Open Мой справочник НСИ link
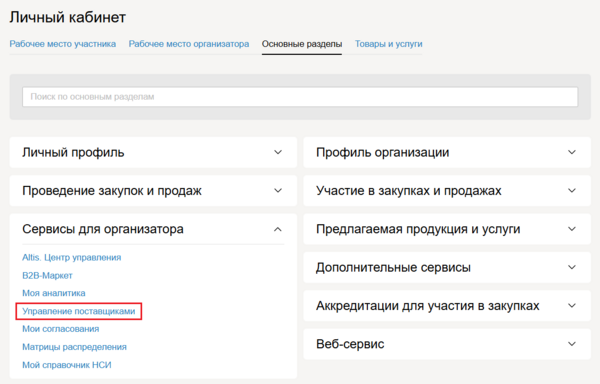The image size is (600, 384). (x=67, y=365)
